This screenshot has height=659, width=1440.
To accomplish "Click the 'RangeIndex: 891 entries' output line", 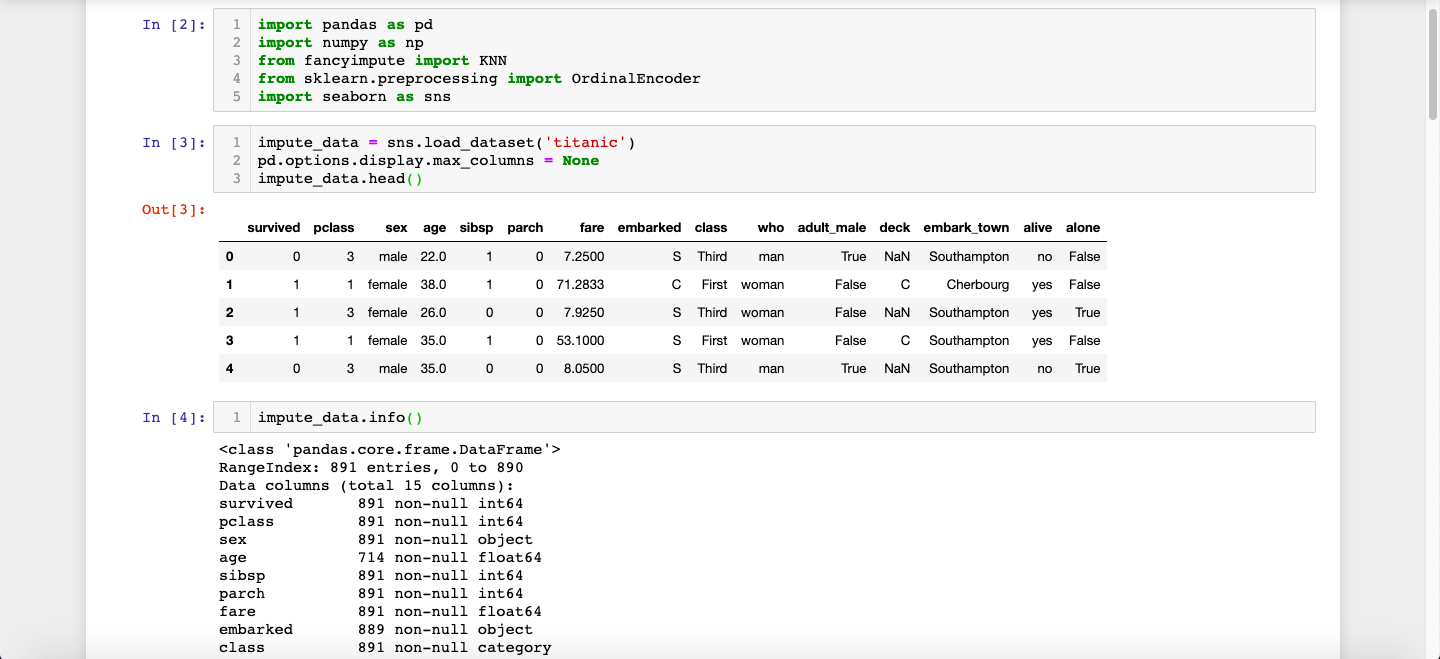I will (371, 467).
